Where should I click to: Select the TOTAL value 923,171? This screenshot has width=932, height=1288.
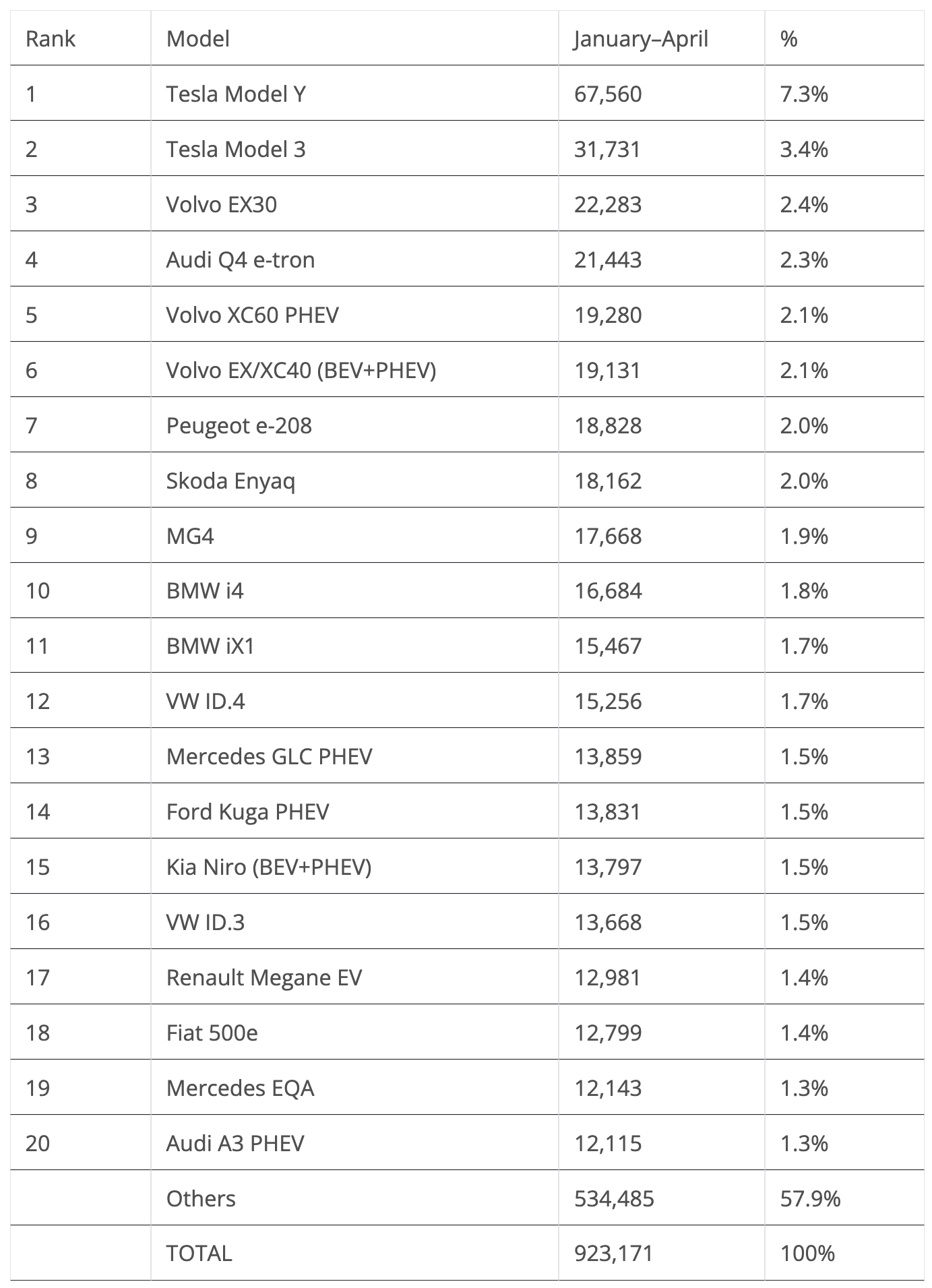pyautogui.click(x=614, y=1253)
